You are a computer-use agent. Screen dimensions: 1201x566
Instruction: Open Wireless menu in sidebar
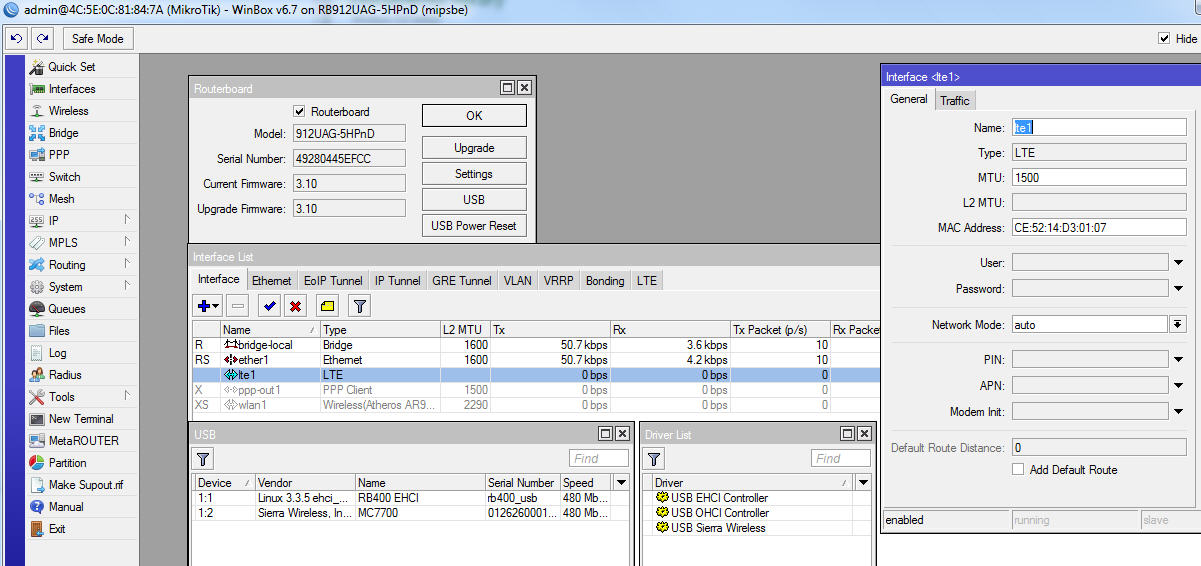[x=68, y=111]
